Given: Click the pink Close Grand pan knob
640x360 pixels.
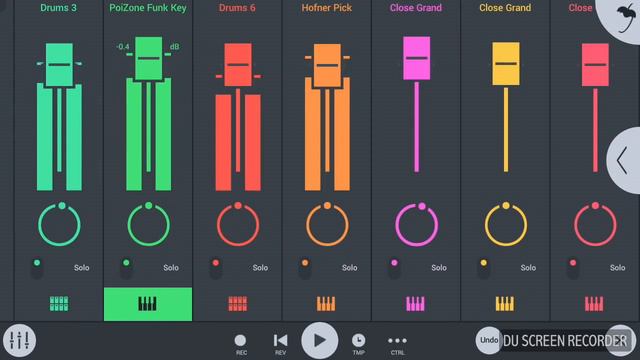Looking at the screenshot, I should pos(416,224).
